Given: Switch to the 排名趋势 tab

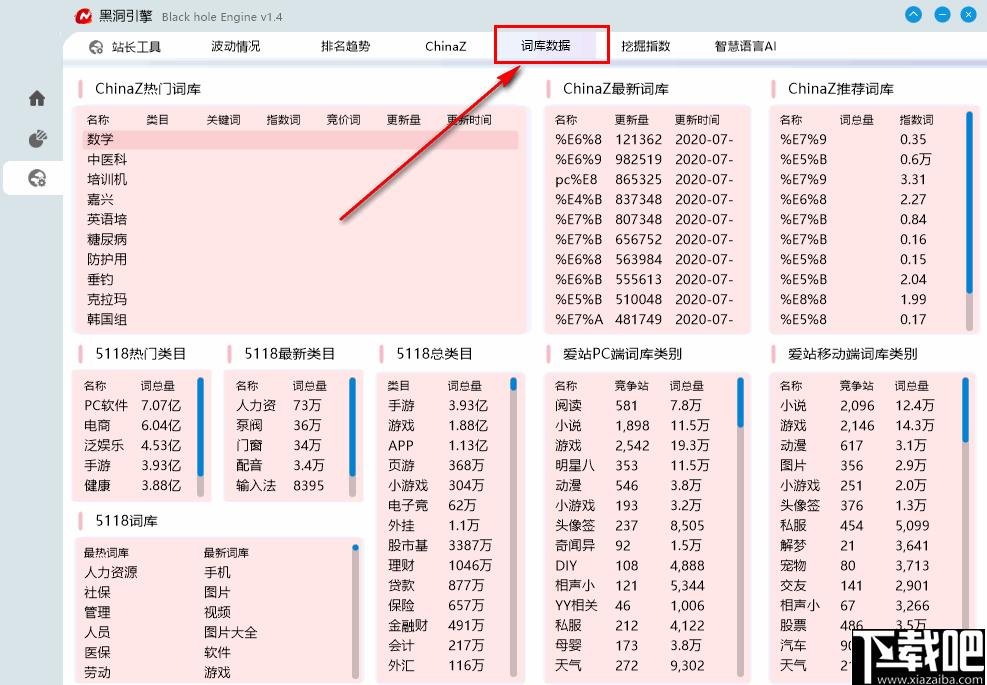Looking at the screenshot, I should coord(346,46).
